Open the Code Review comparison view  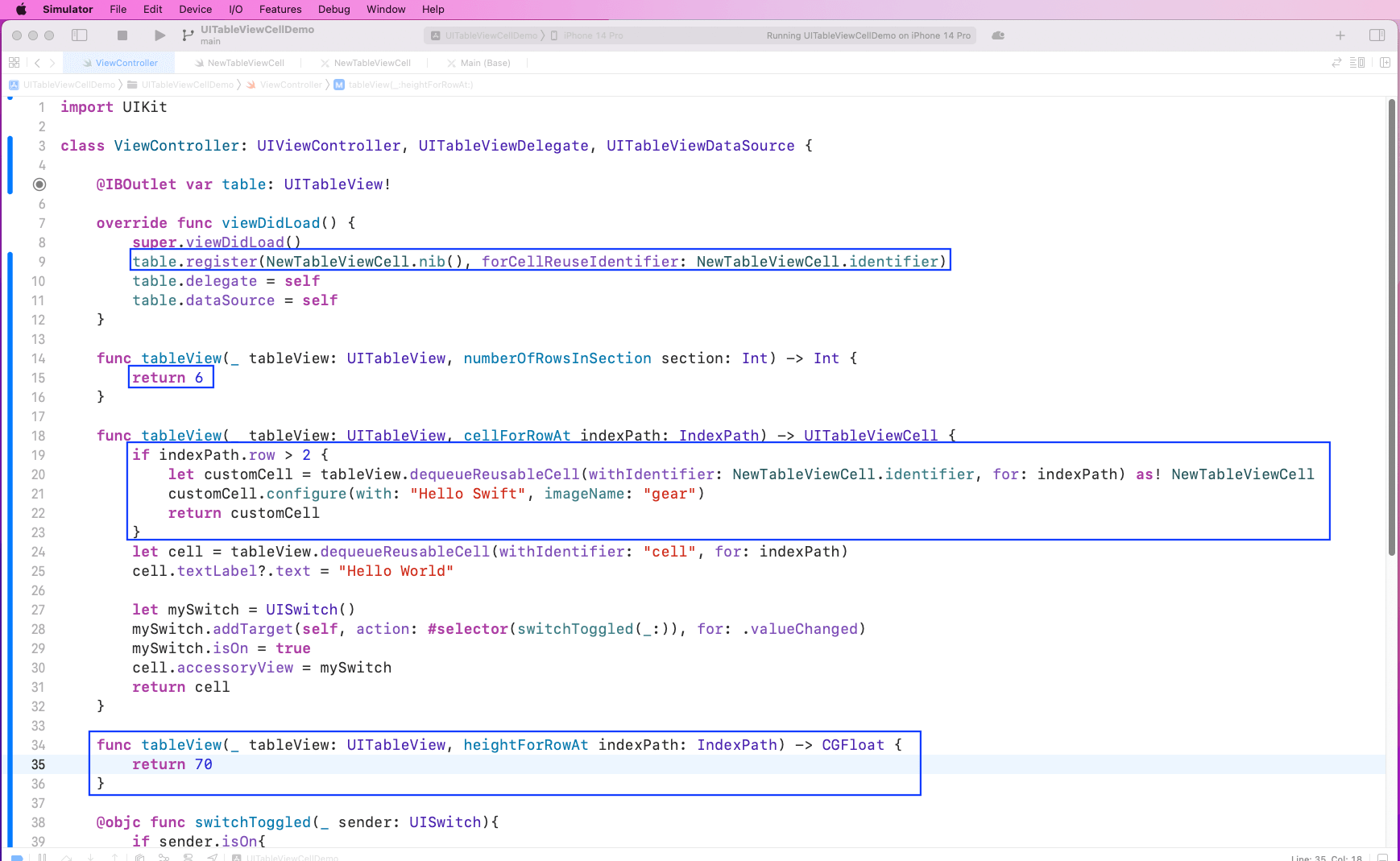pyautogui.click(x=1336, y=62)
